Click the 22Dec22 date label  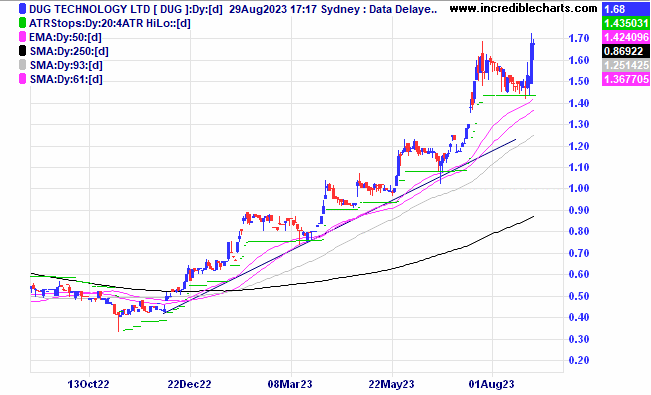pyautogui.click(x=189, y=384)
